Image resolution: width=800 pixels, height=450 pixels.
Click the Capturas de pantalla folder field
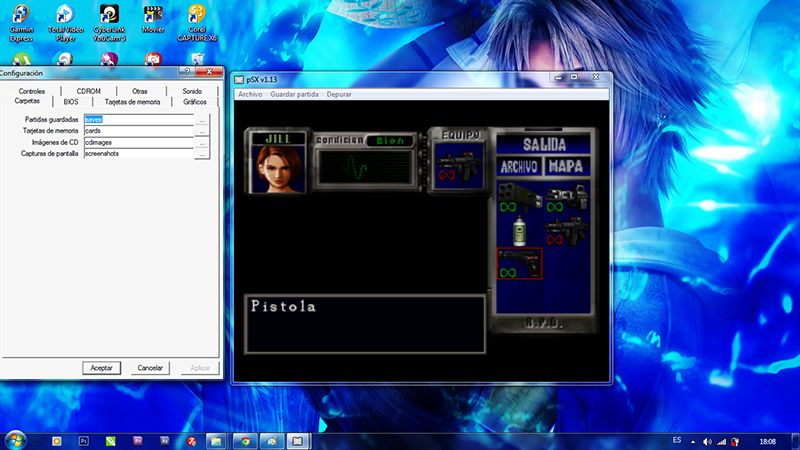pos(139,154)
